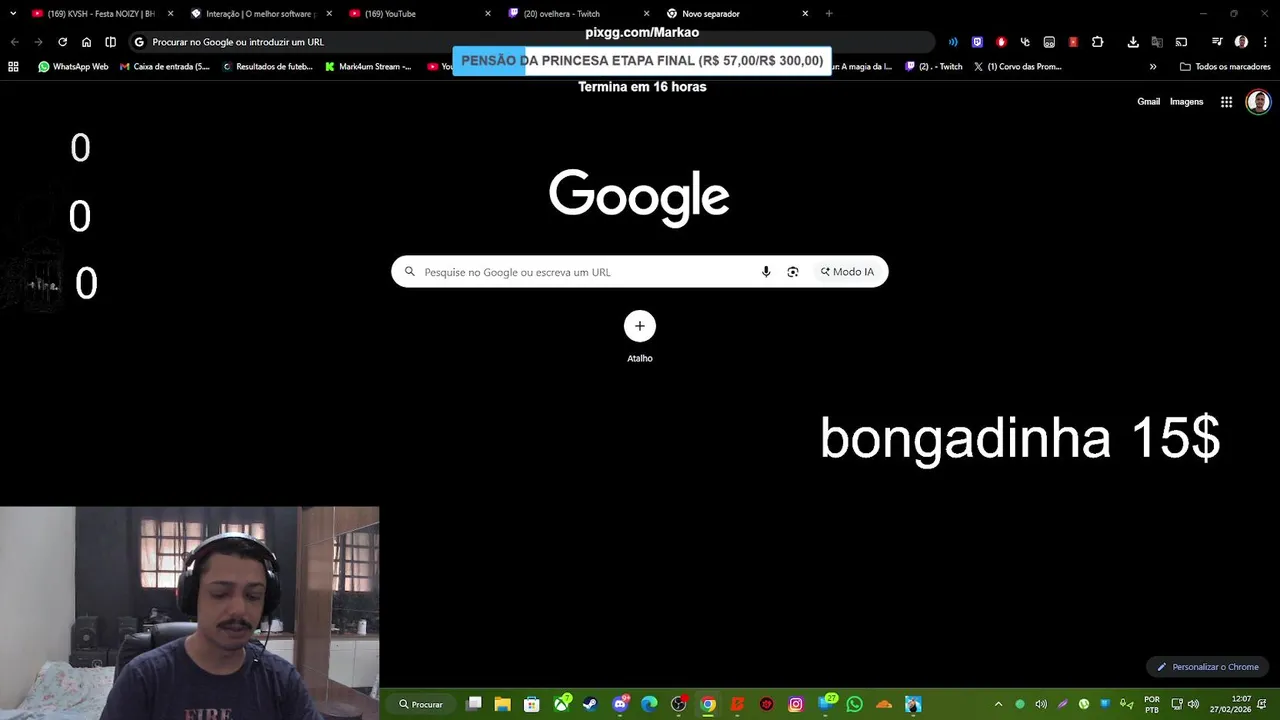Add a new shortcut with plus icon
The image size is (1280, 720).
pos(640,326)
